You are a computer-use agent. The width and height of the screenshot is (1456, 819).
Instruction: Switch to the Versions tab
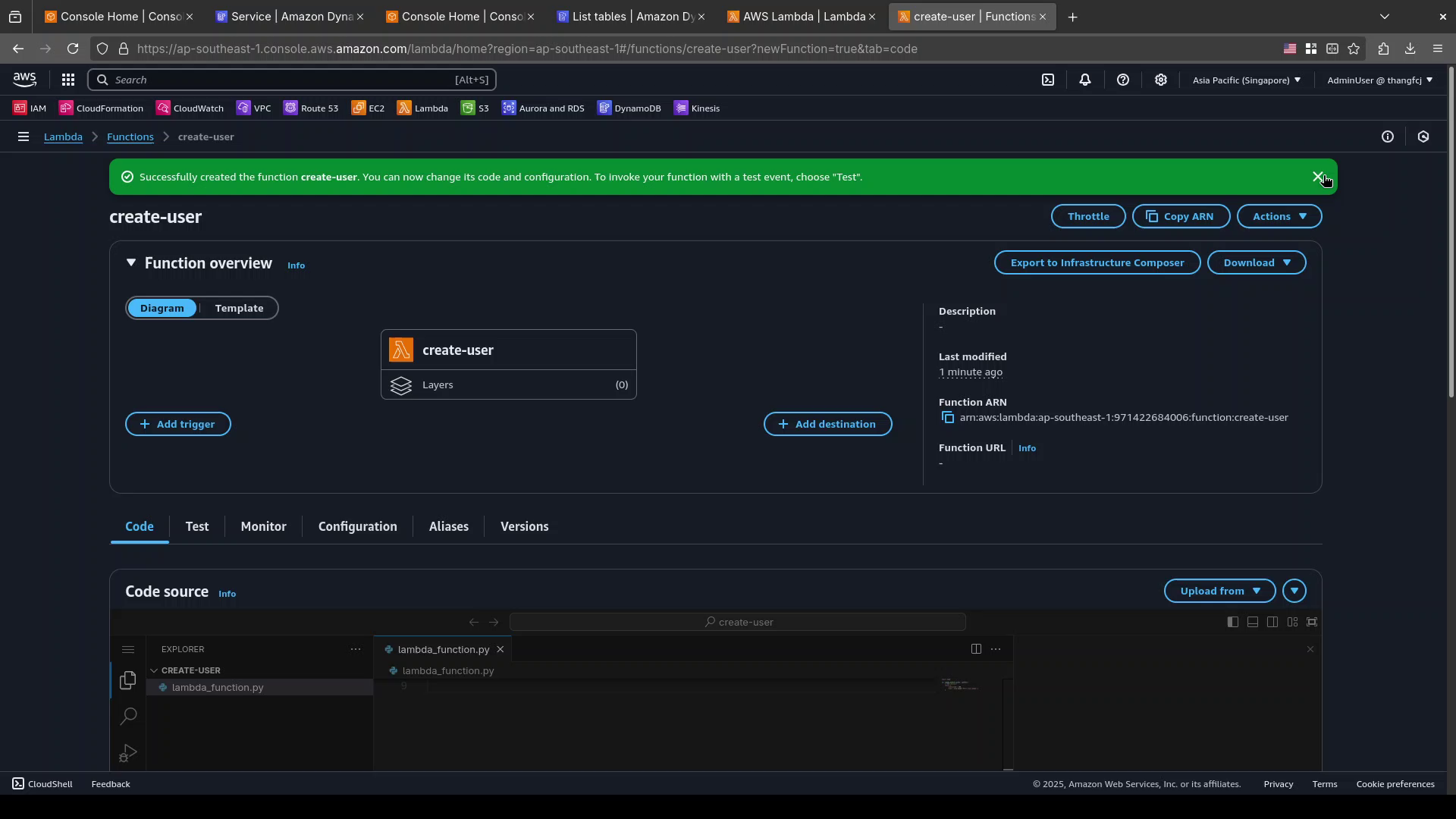[x=525, y=527]
